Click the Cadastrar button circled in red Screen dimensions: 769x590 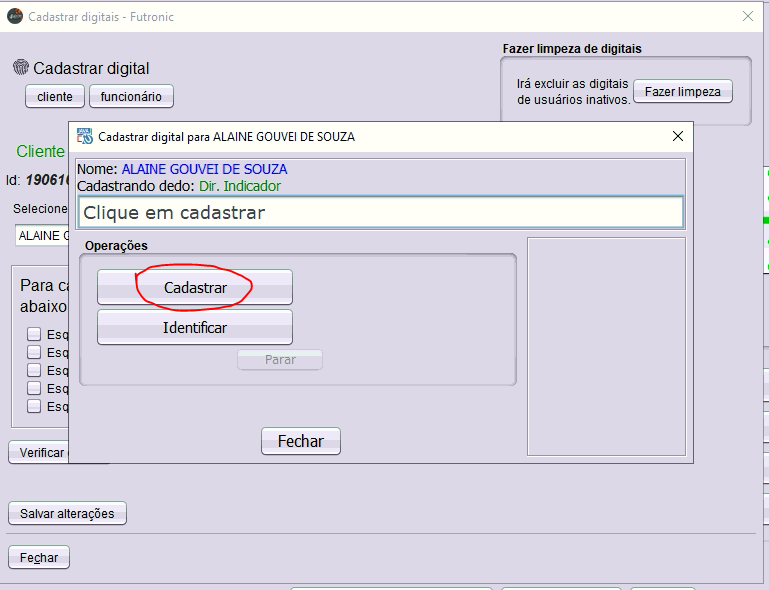click(x=195, y=287)
